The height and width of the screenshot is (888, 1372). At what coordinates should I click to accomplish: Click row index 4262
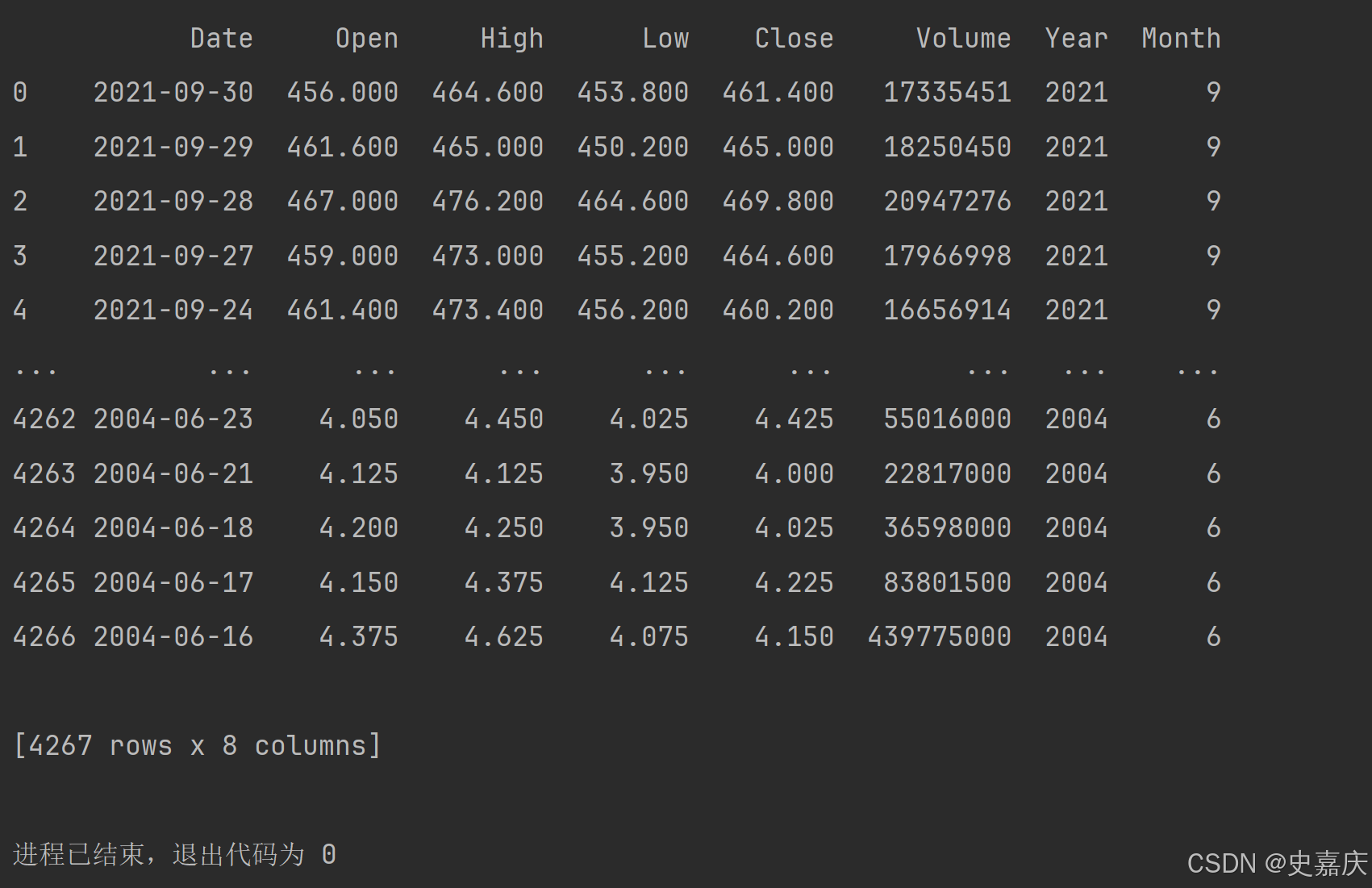pyautogui.click(x=44, y=419)
